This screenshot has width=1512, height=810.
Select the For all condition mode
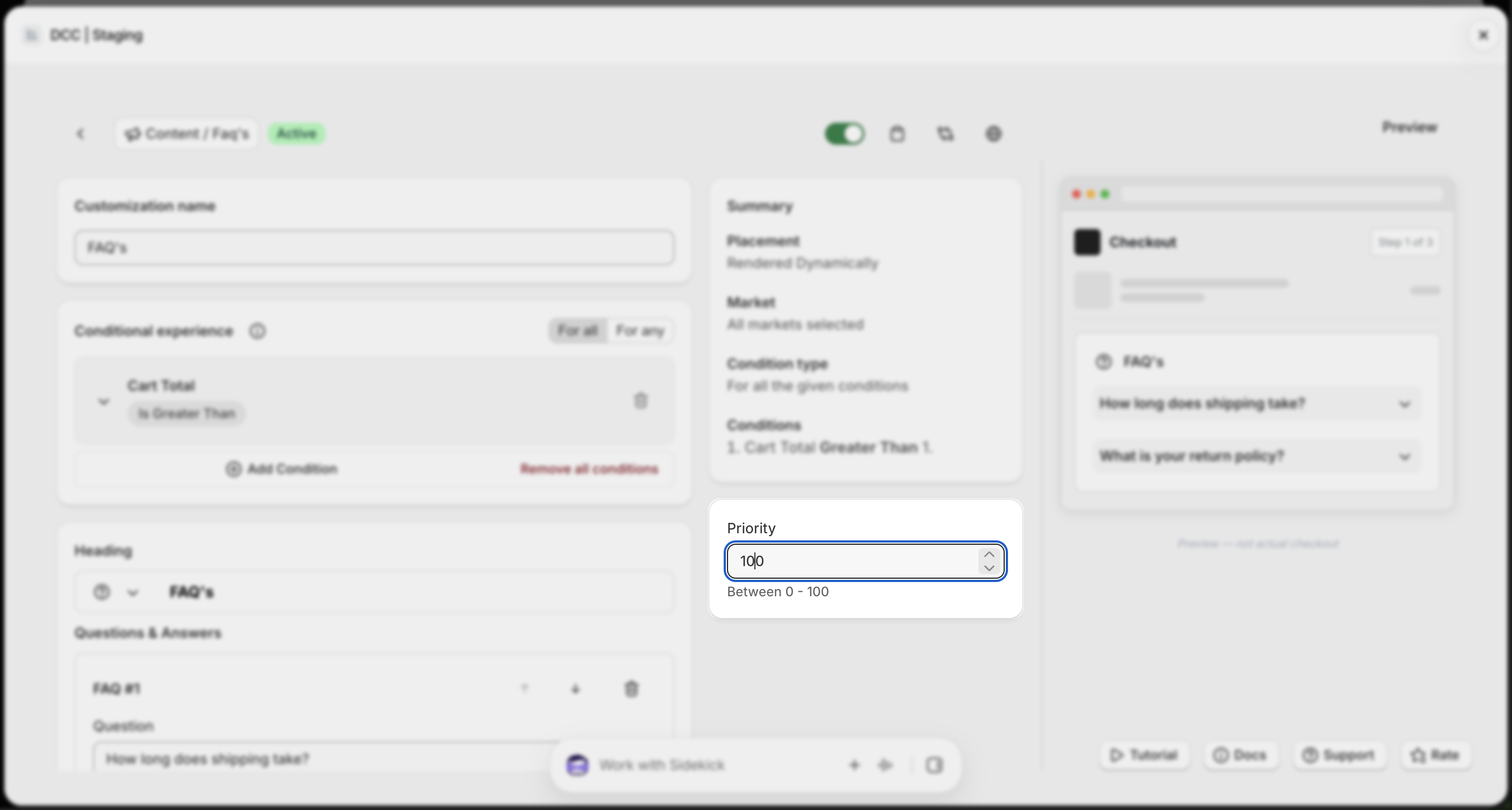(x=578, y=330)
